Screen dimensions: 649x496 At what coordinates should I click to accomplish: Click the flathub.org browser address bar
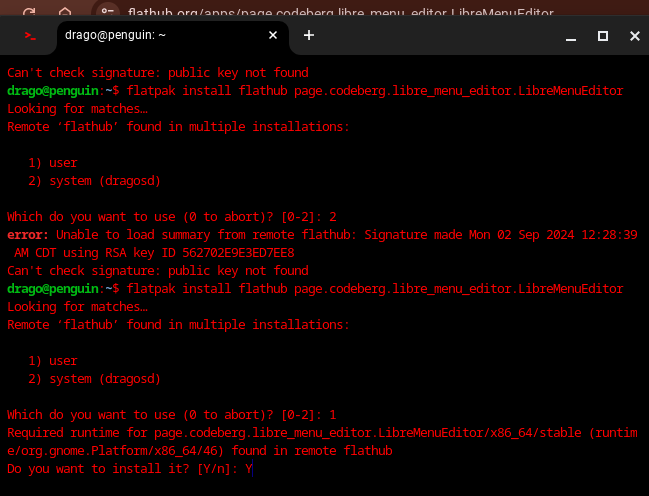point(340,13)
